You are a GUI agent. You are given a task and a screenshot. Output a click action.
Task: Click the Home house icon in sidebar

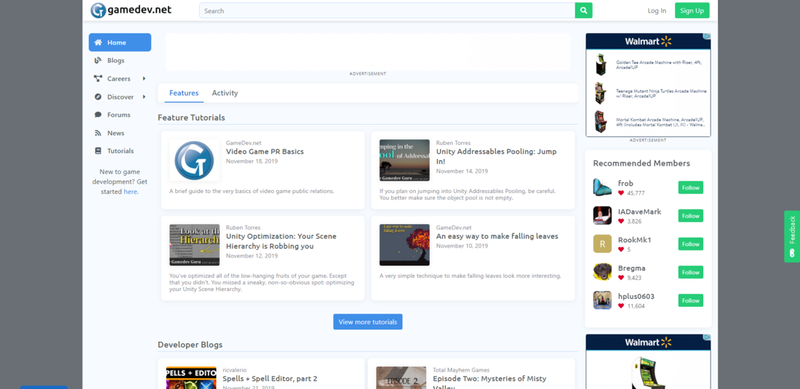[x=98, y=42]
